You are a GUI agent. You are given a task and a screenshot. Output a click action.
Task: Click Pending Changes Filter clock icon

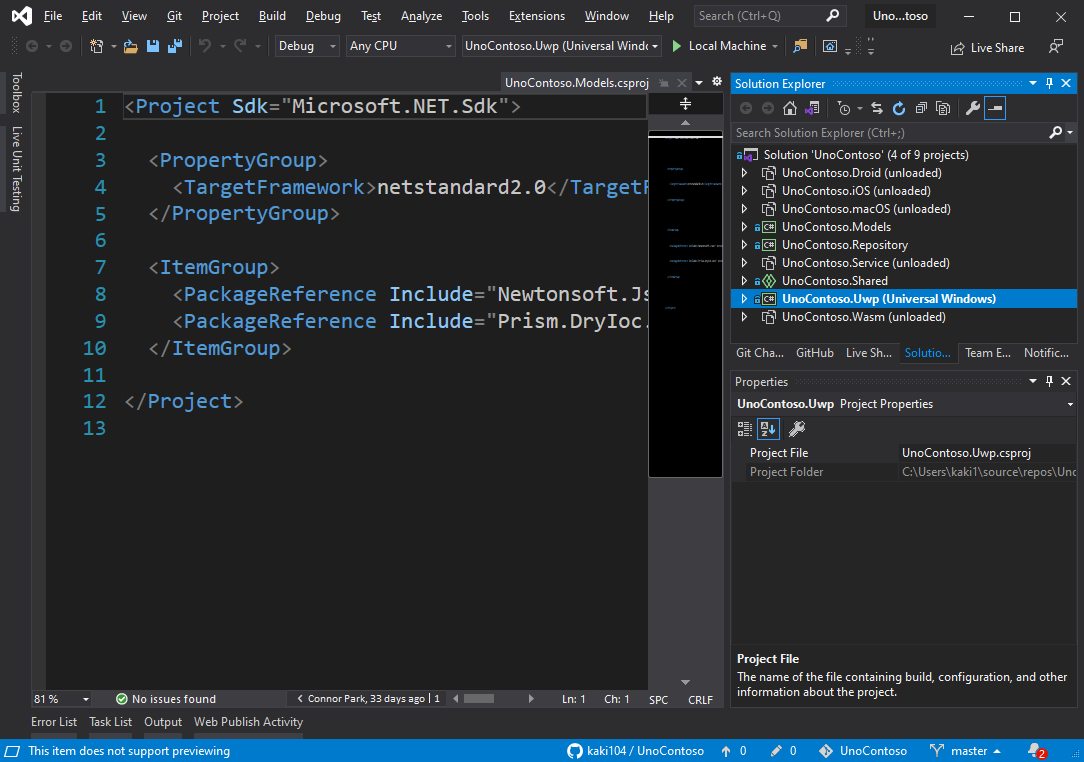[x=843, y=108]
